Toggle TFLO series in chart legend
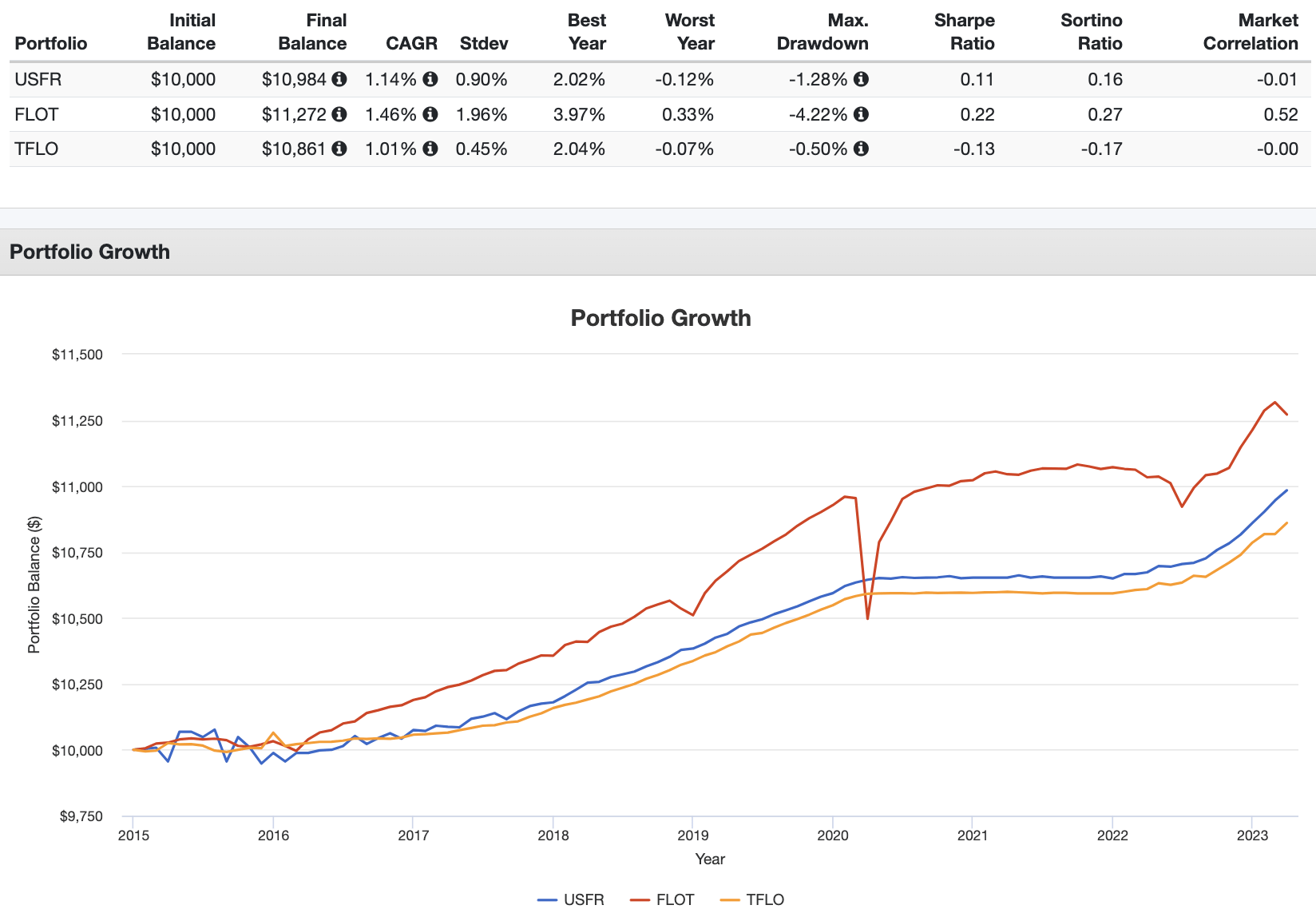1316x917 pixels. click(752, 899)
